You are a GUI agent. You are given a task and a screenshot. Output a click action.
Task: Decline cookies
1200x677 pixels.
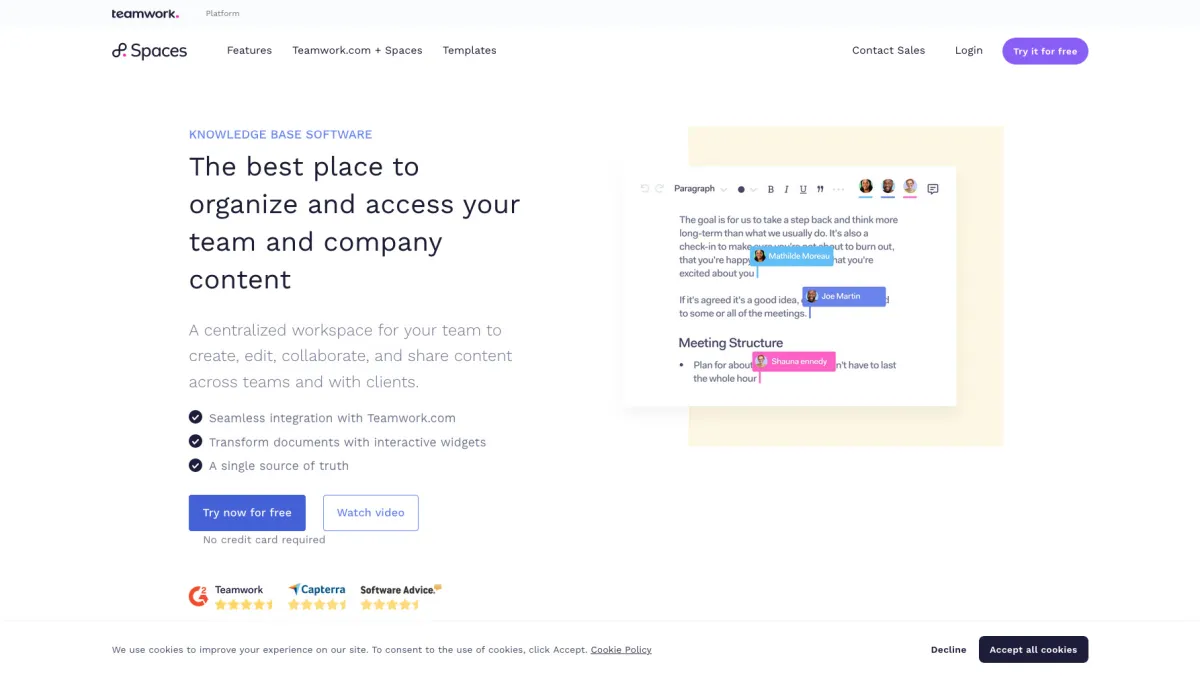tap(948, 650)
